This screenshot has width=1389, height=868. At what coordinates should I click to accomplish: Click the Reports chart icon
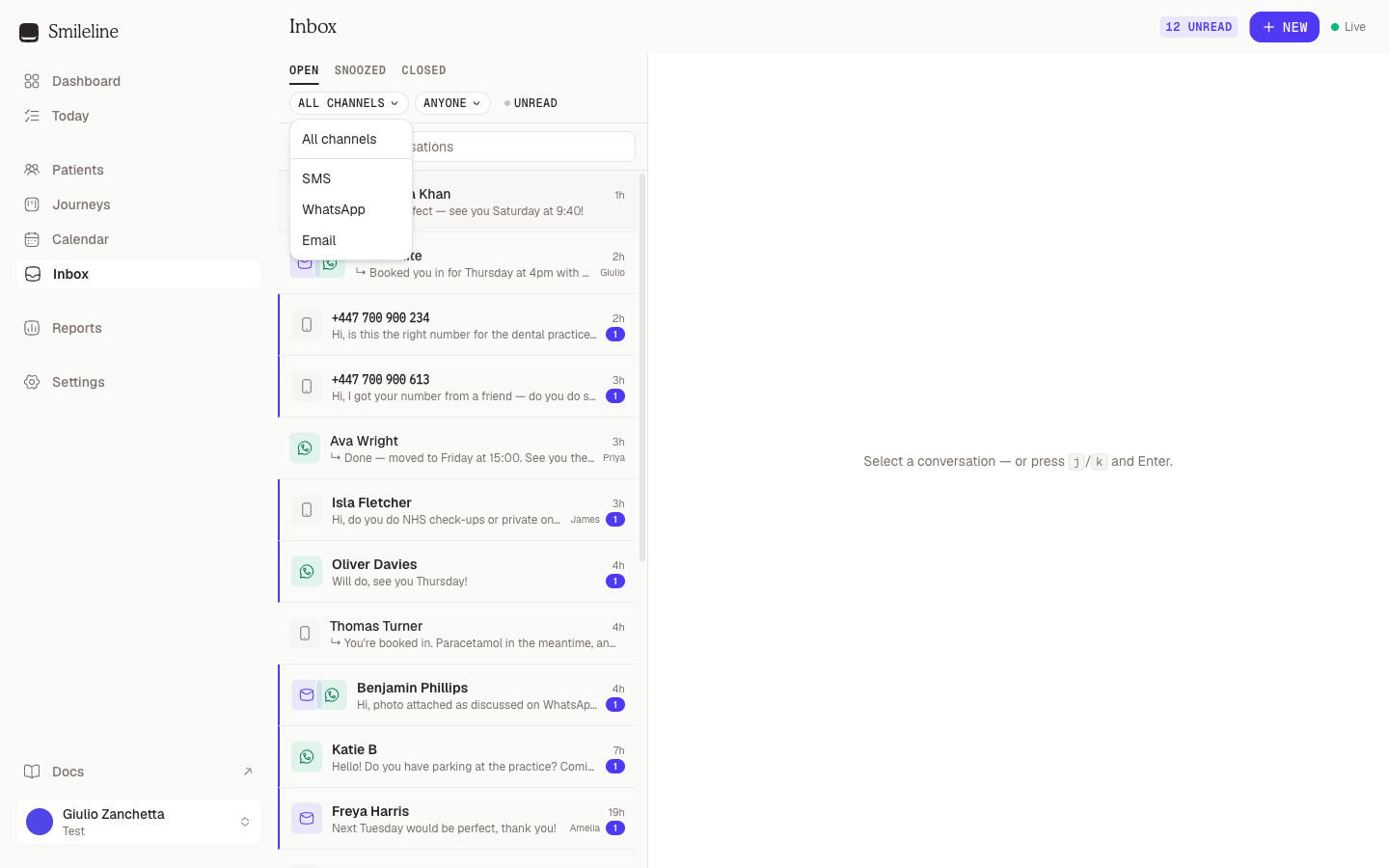[x=32, y=328]
